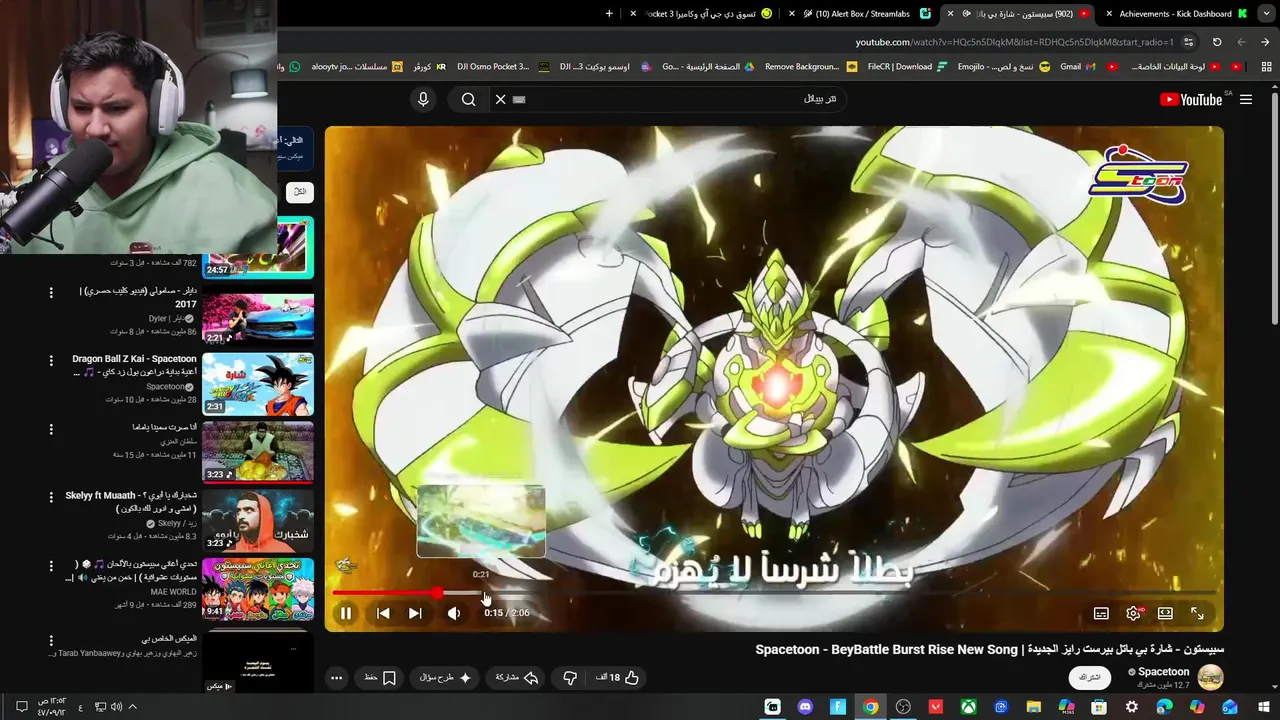Go back in Chrome

[x=1265, y=42]
